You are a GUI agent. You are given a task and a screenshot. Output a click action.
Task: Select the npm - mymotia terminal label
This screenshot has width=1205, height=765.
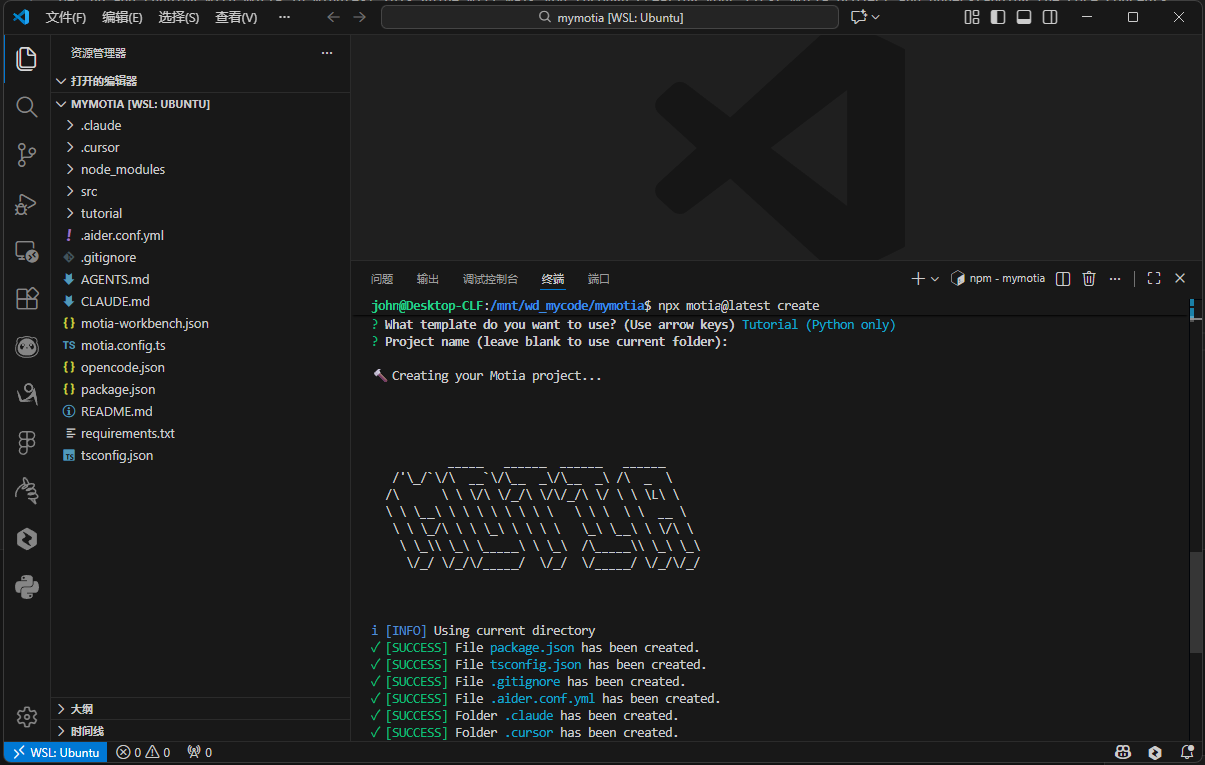pos(998,278)
